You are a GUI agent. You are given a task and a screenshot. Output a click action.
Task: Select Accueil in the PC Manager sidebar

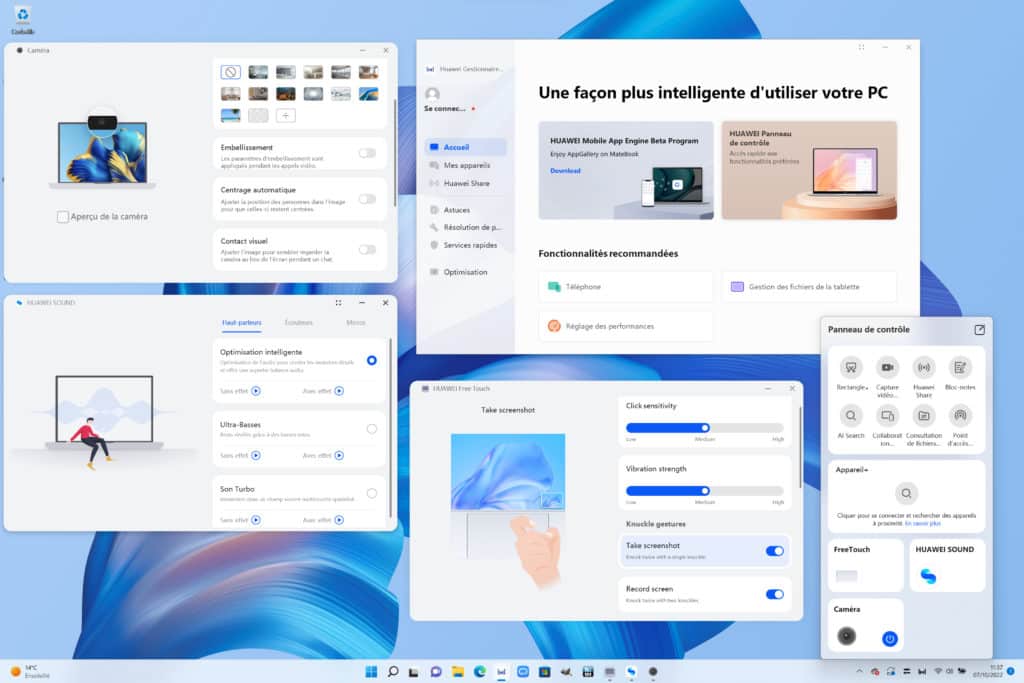(466, 148)
